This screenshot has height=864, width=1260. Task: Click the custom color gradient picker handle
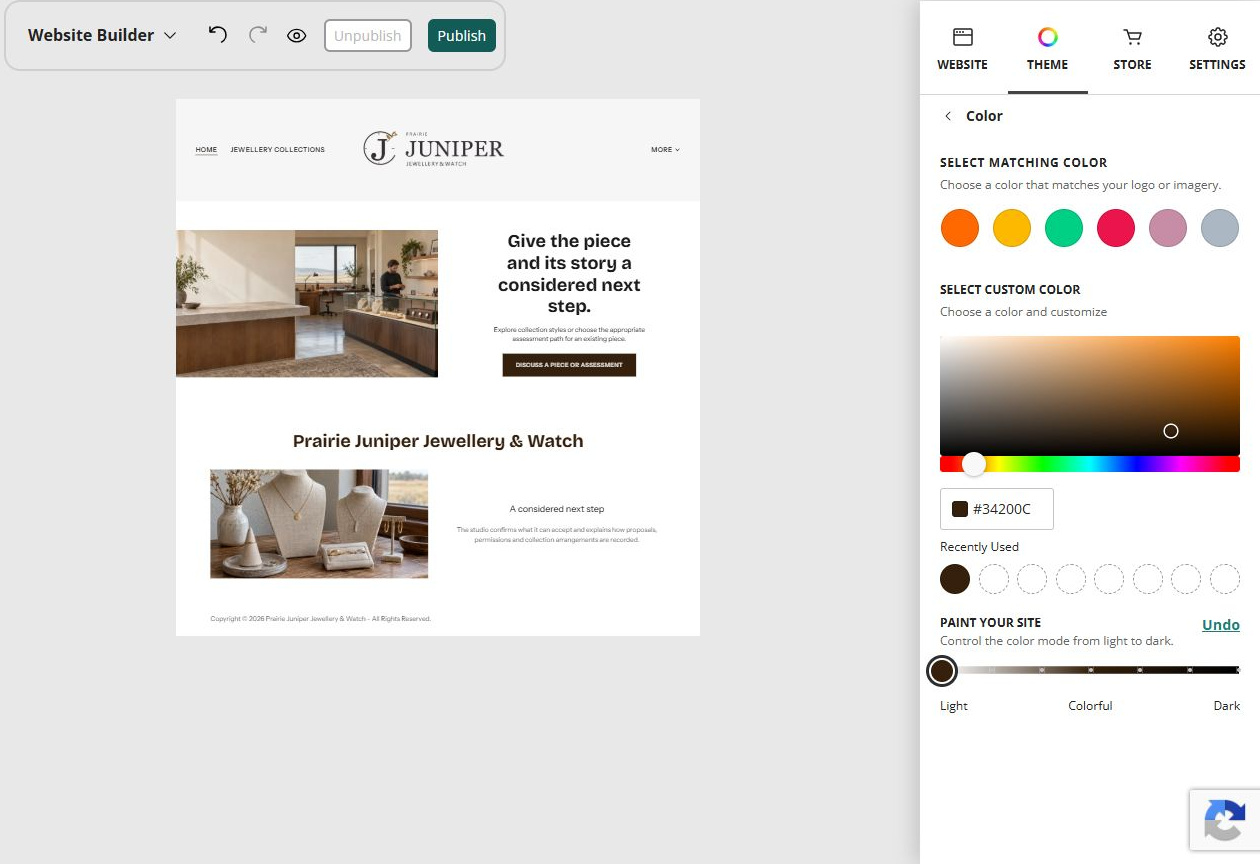pyautogui.click(x=1171, y=431)
